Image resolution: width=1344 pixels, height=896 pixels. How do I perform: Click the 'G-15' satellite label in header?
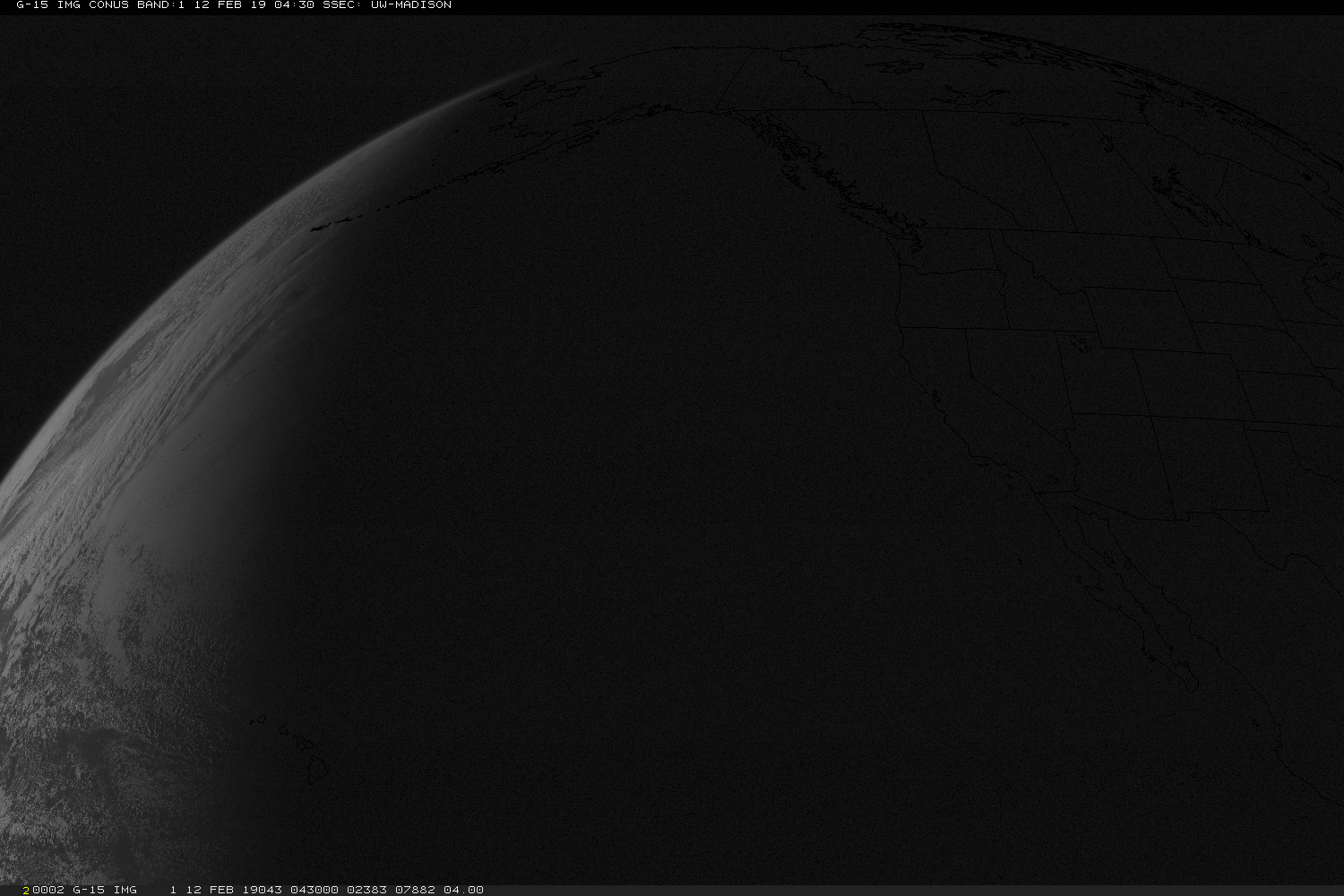click(x=32, y=5)
